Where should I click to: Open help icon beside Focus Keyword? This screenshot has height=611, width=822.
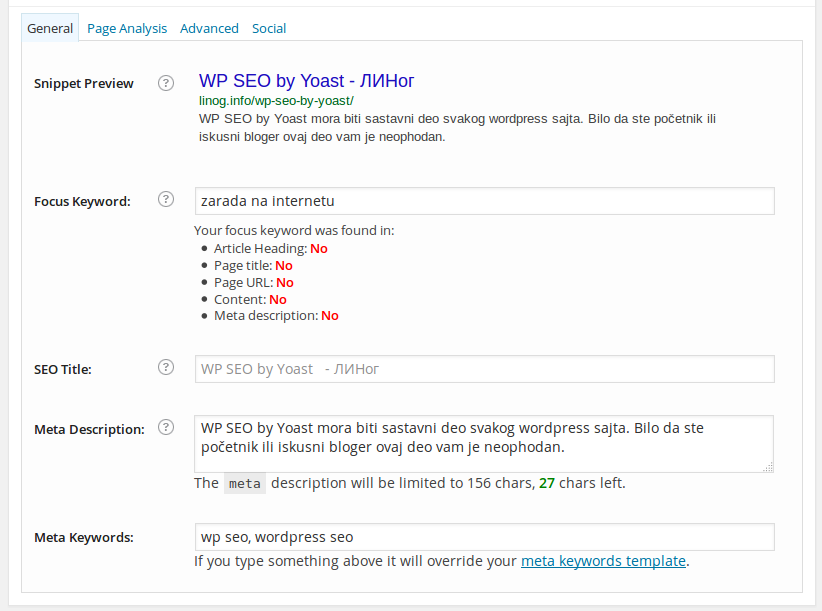(166, 199)
